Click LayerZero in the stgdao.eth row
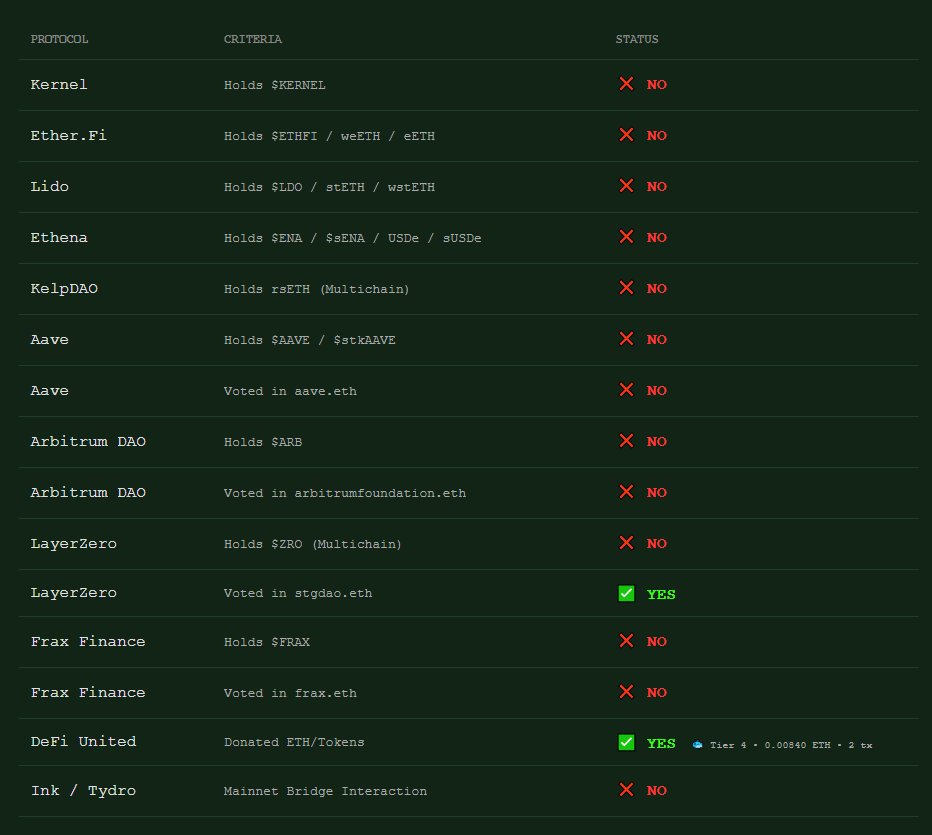Viewport: 932px width, 835px height. coord(74,593)
